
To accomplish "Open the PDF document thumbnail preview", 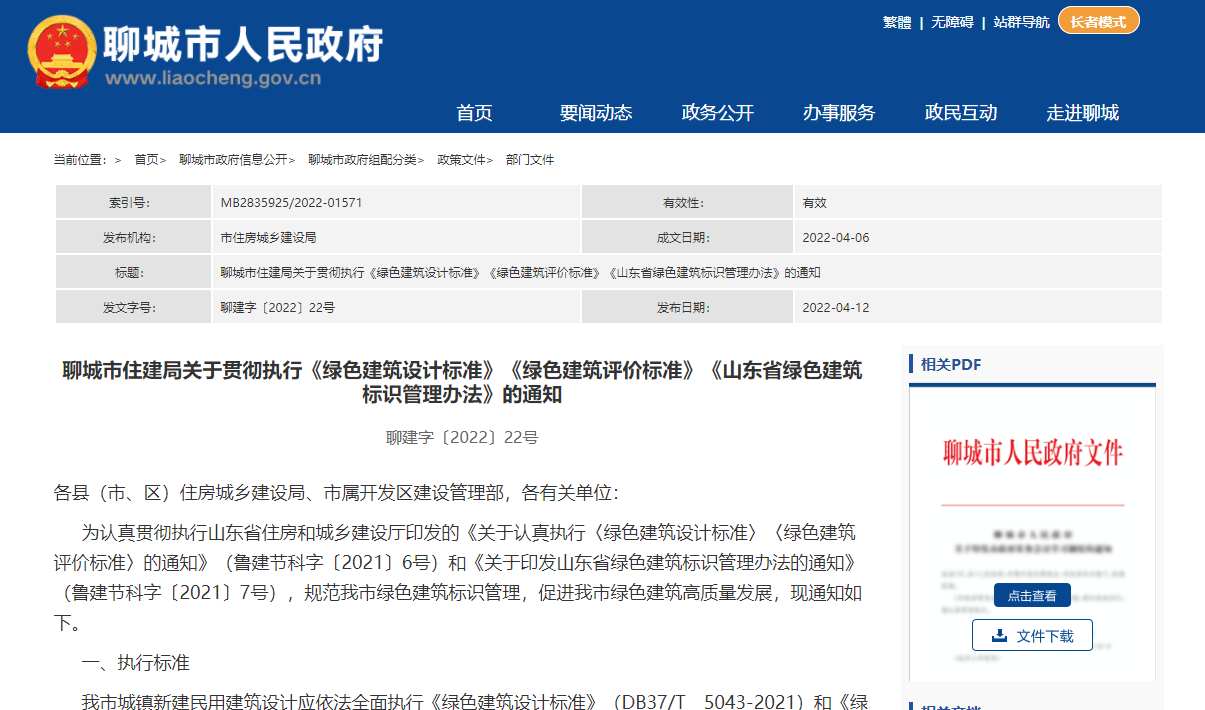I will coord(1032,535).
